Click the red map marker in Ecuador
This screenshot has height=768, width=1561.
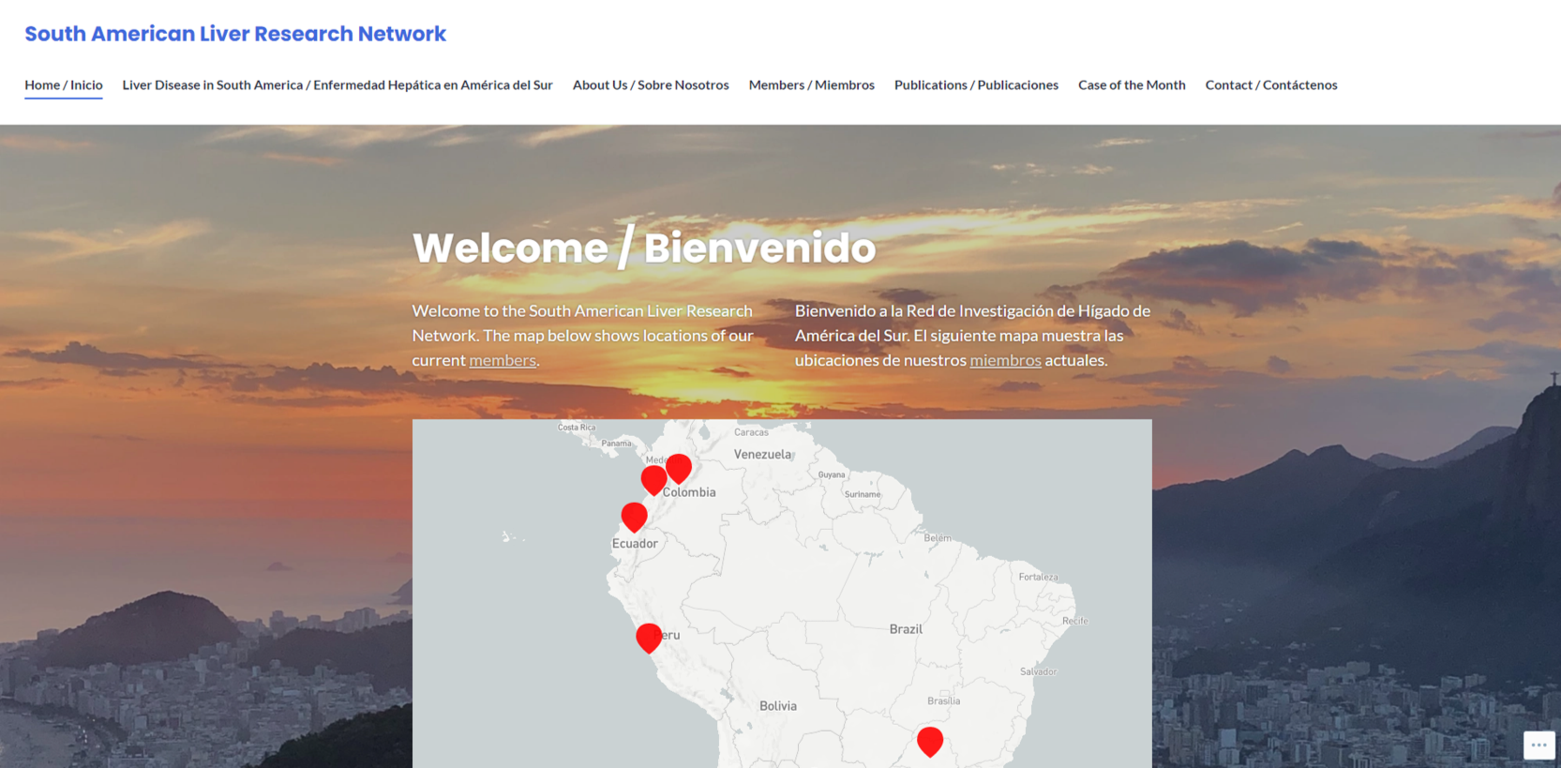[x=634, y=515]
